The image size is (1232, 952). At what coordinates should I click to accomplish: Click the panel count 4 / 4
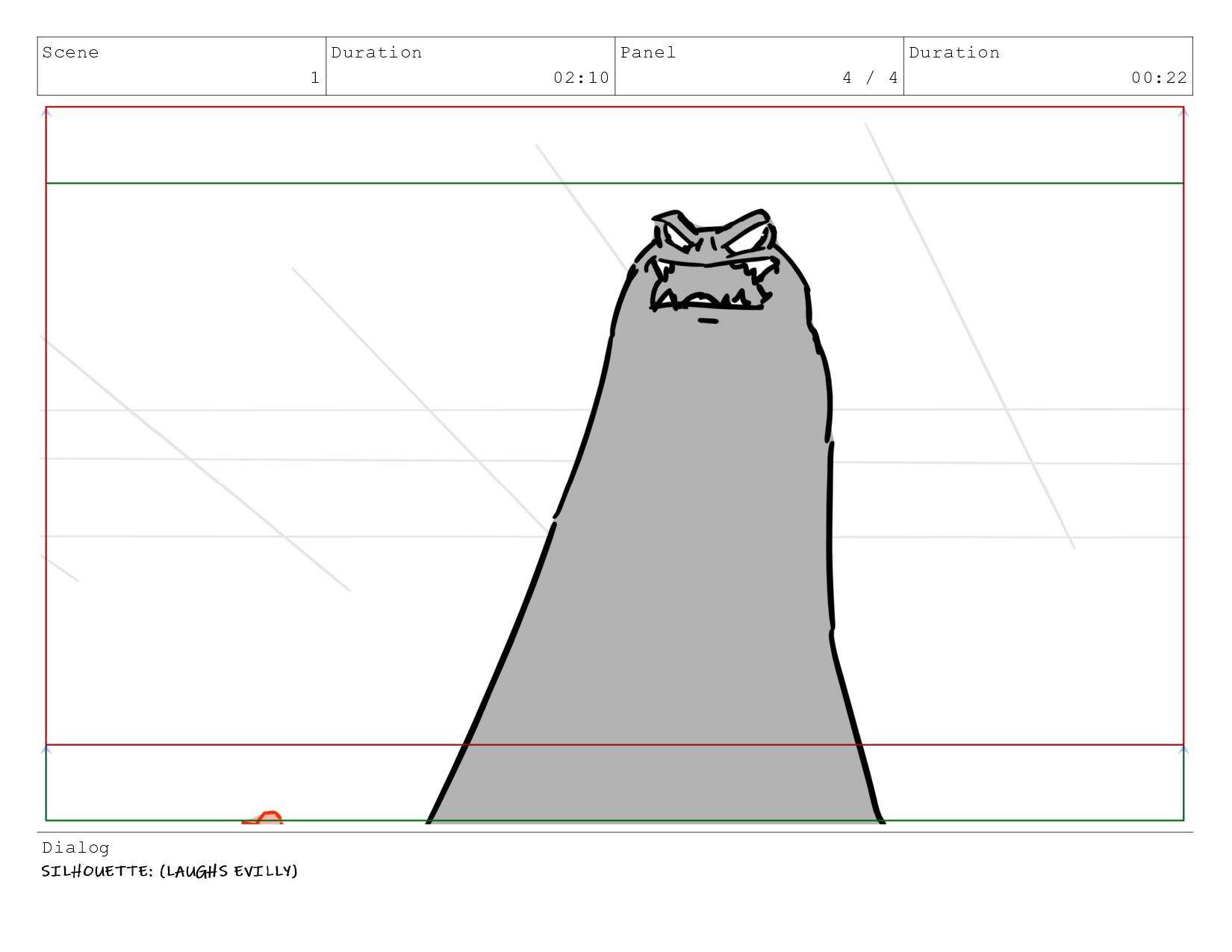coord(870,78)
